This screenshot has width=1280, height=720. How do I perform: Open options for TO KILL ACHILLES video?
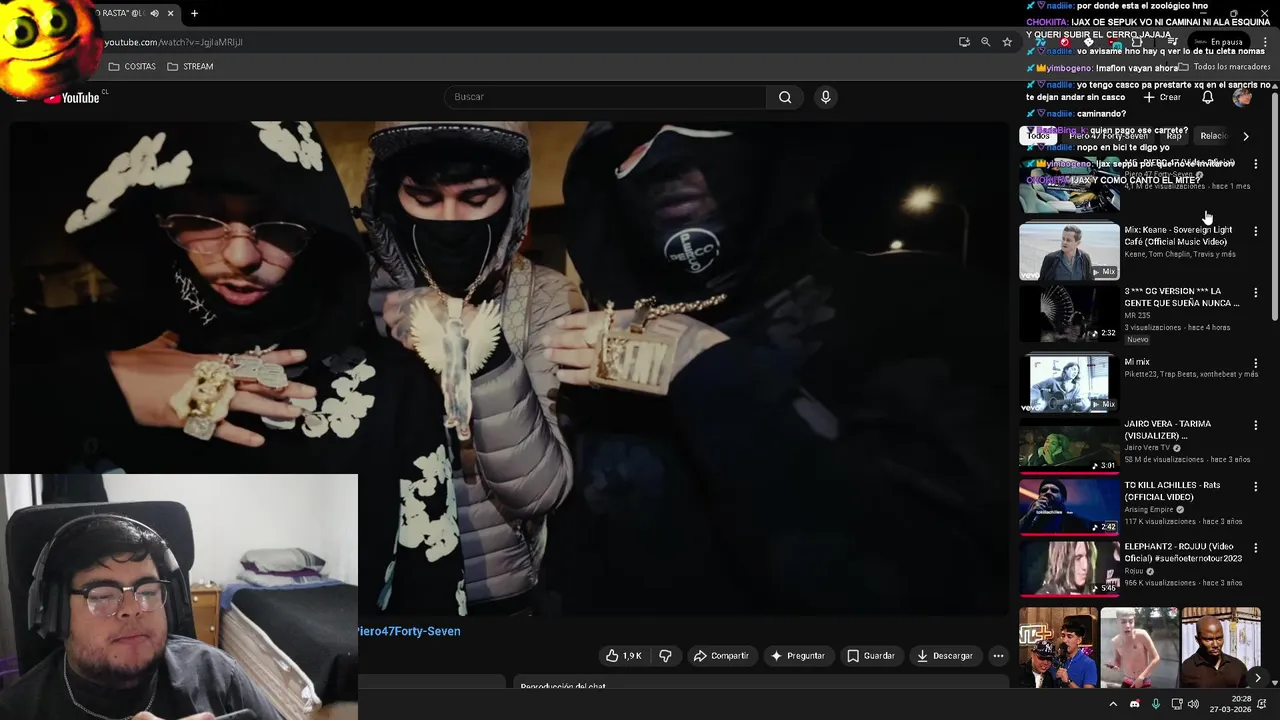click(x=1256, y=487)
